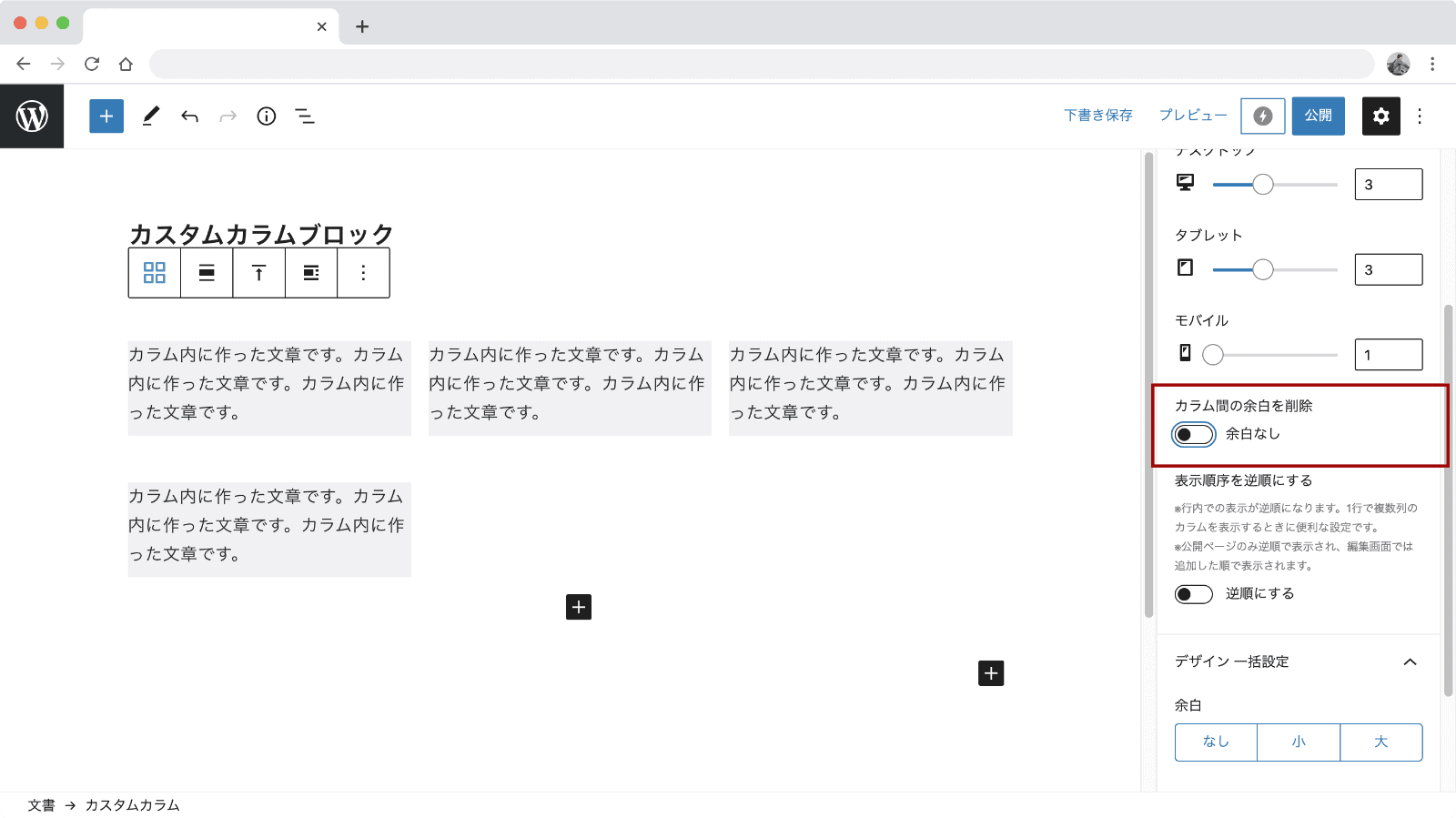Select the pencil edit tool
Screen dimensions: 1456x818
(151, 116)
